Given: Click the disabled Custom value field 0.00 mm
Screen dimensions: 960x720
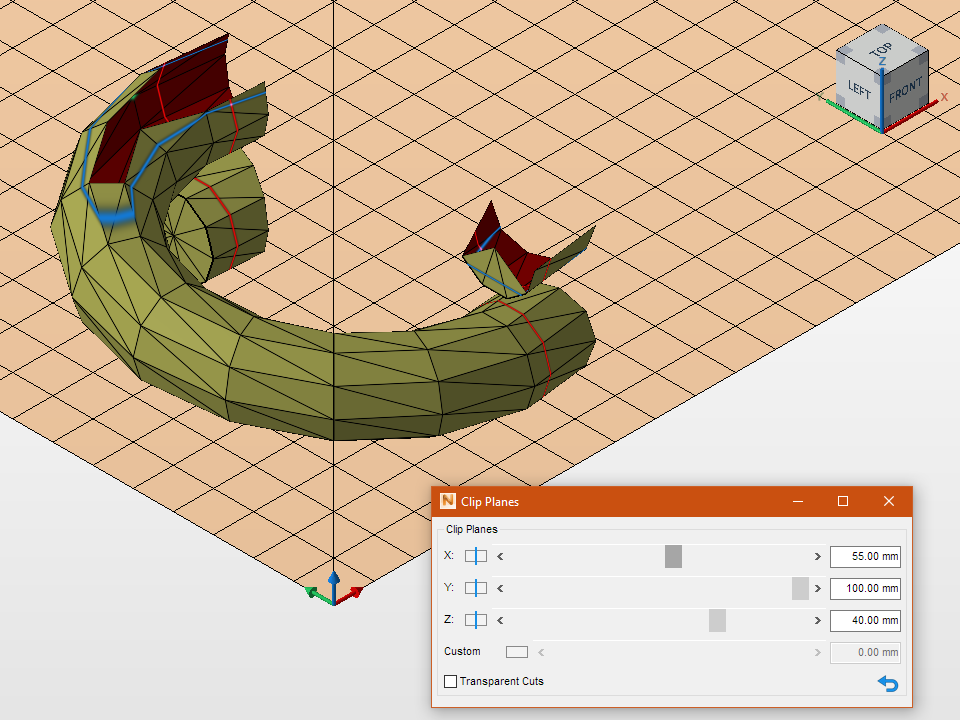Looking at the screenshot, I should pos(865,652).
